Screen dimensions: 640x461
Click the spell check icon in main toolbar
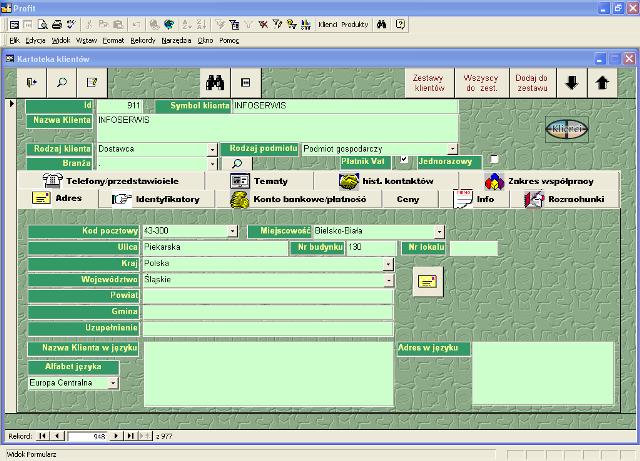71,24
